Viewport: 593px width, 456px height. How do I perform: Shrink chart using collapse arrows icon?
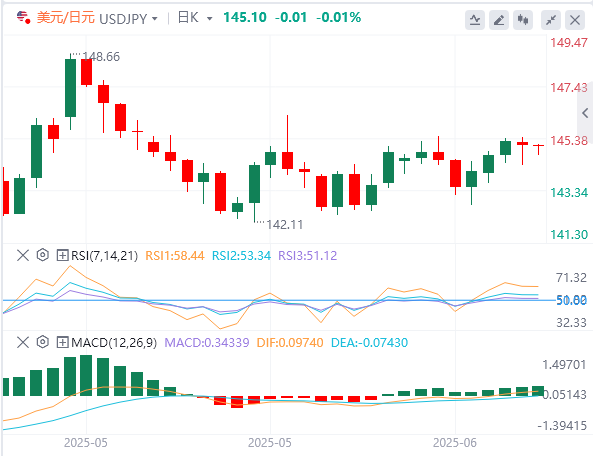coord(551,20)
